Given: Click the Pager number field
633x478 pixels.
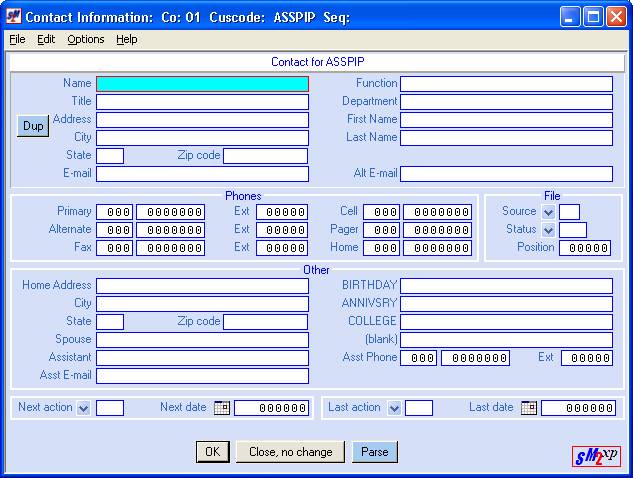Looking at the screenshot, I should [438, 230].
